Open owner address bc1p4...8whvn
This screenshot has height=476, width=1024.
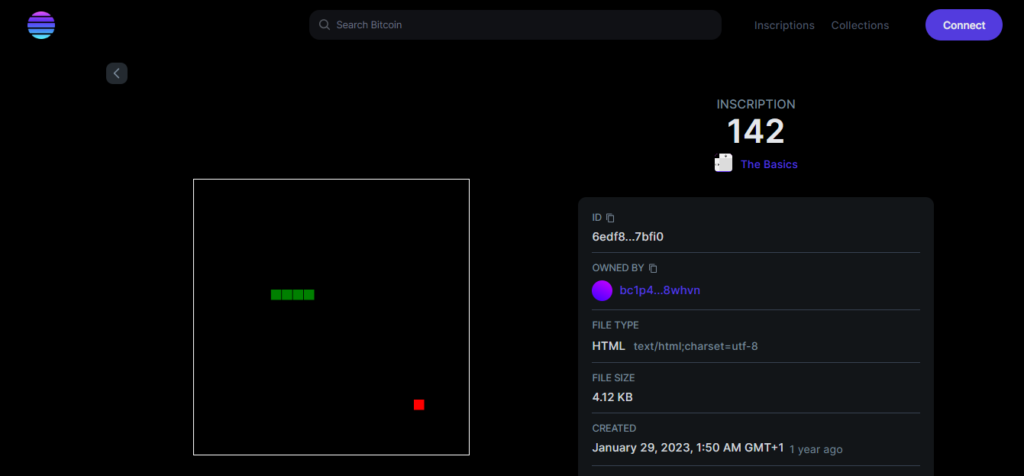(x=660, y=291)
